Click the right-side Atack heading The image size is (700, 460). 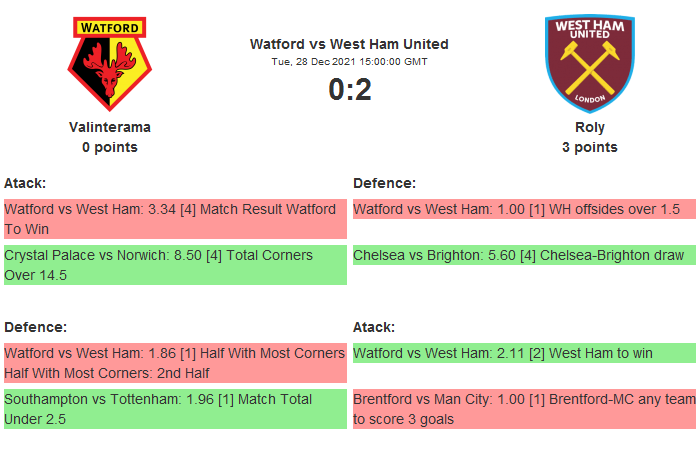(x=374, y=327)
